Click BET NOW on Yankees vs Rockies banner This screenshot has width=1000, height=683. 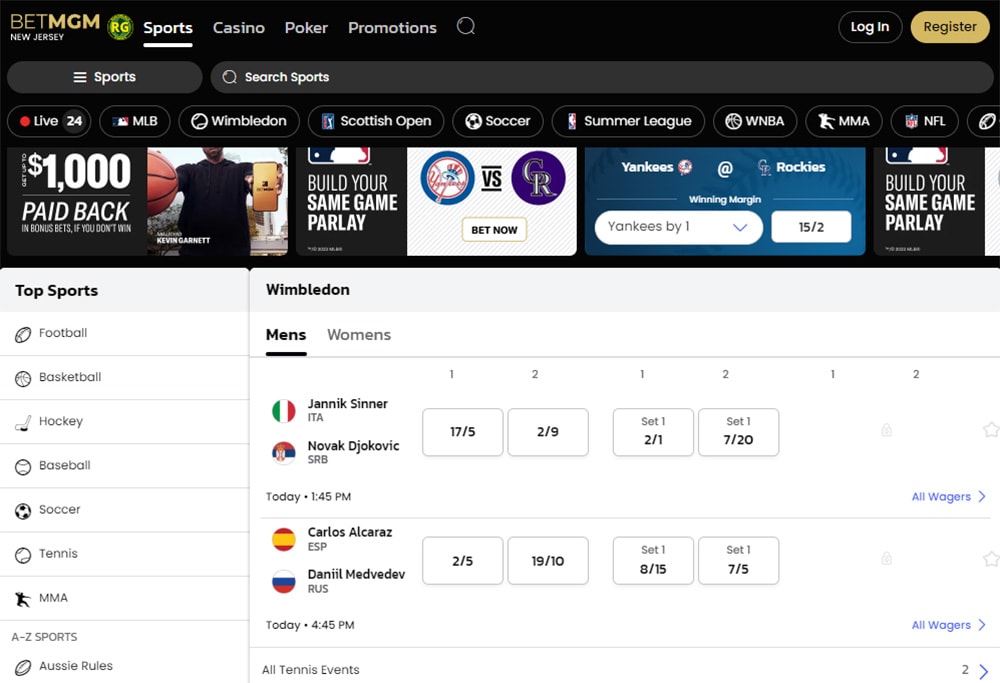(x=494, y=230)
